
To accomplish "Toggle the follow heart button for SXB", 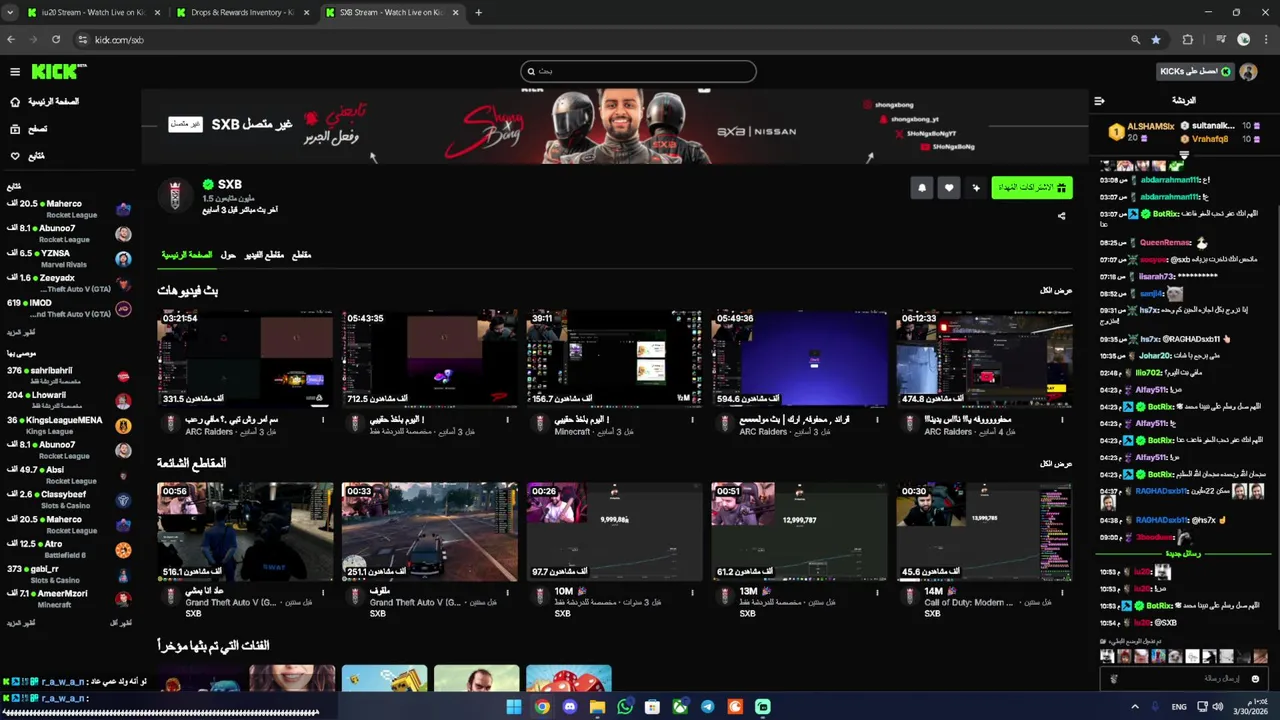I will 949,188.
